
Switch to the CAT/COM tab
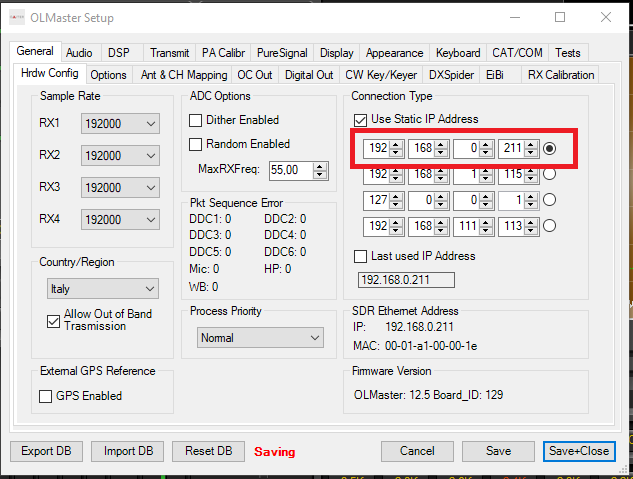pyautogui.click(x=517, y=53)
